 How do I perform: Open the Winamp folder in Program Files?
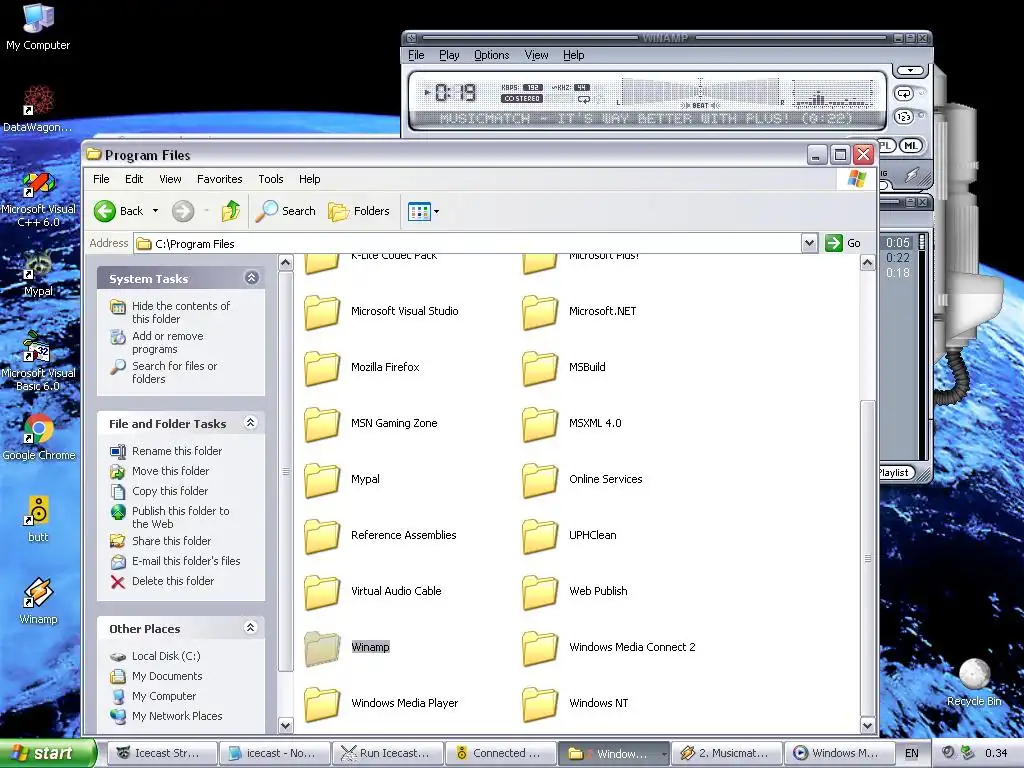point(347,647)
